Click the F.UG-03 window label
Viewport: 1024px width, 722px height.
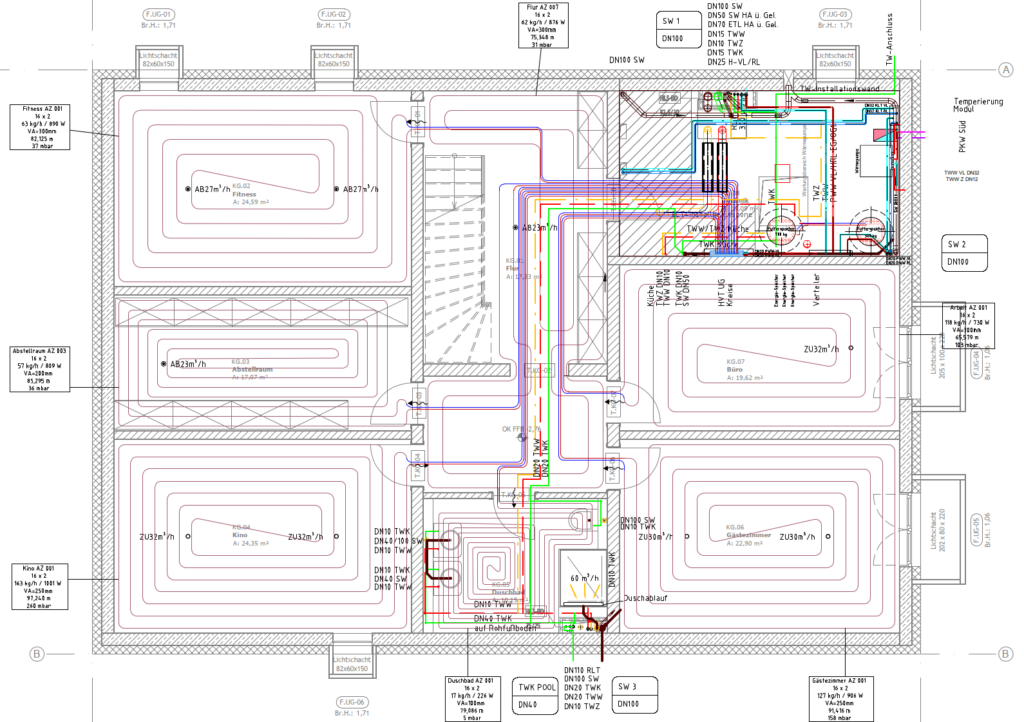[x=835, y=14]
